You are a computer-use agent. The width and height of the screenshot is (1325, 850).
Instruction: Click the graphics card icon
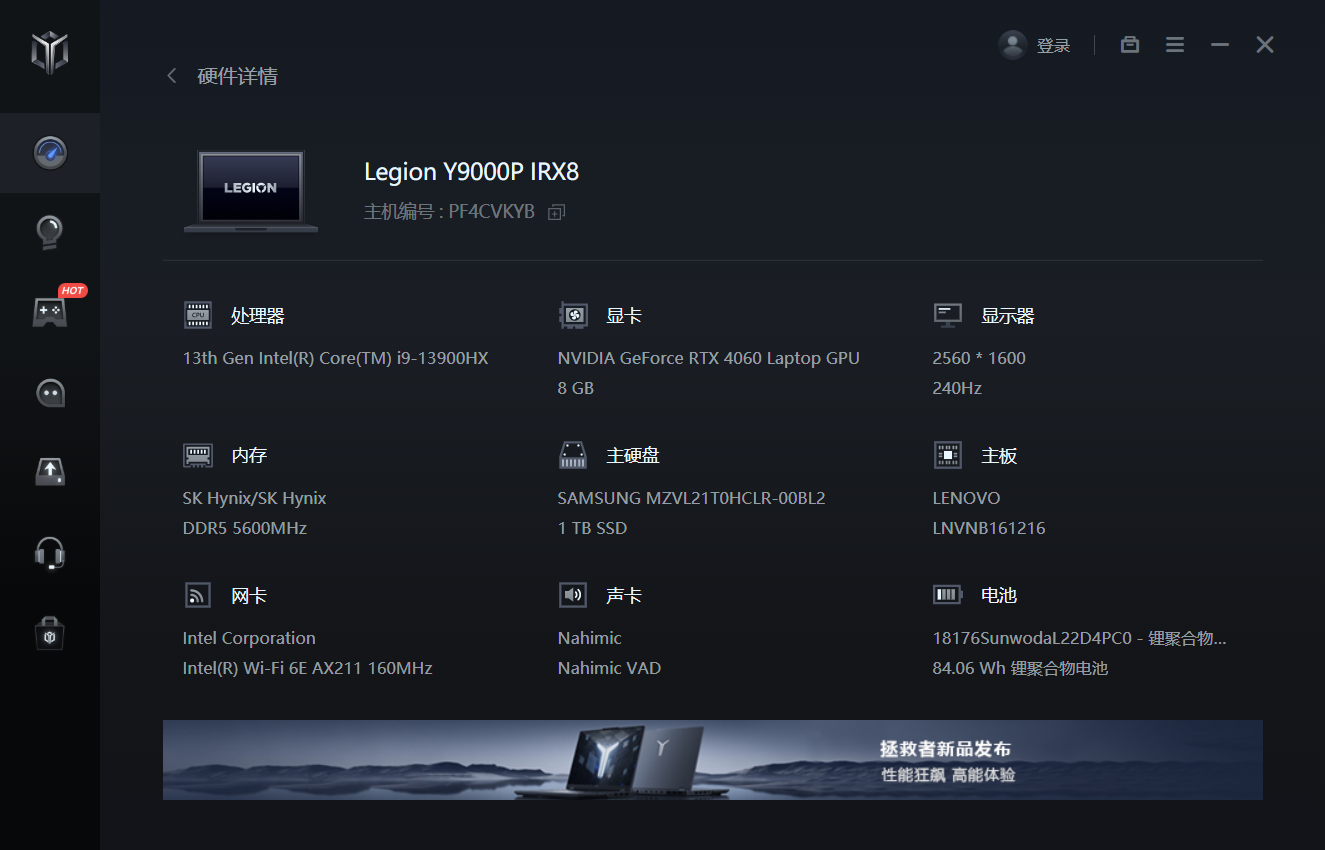[573, 315]
